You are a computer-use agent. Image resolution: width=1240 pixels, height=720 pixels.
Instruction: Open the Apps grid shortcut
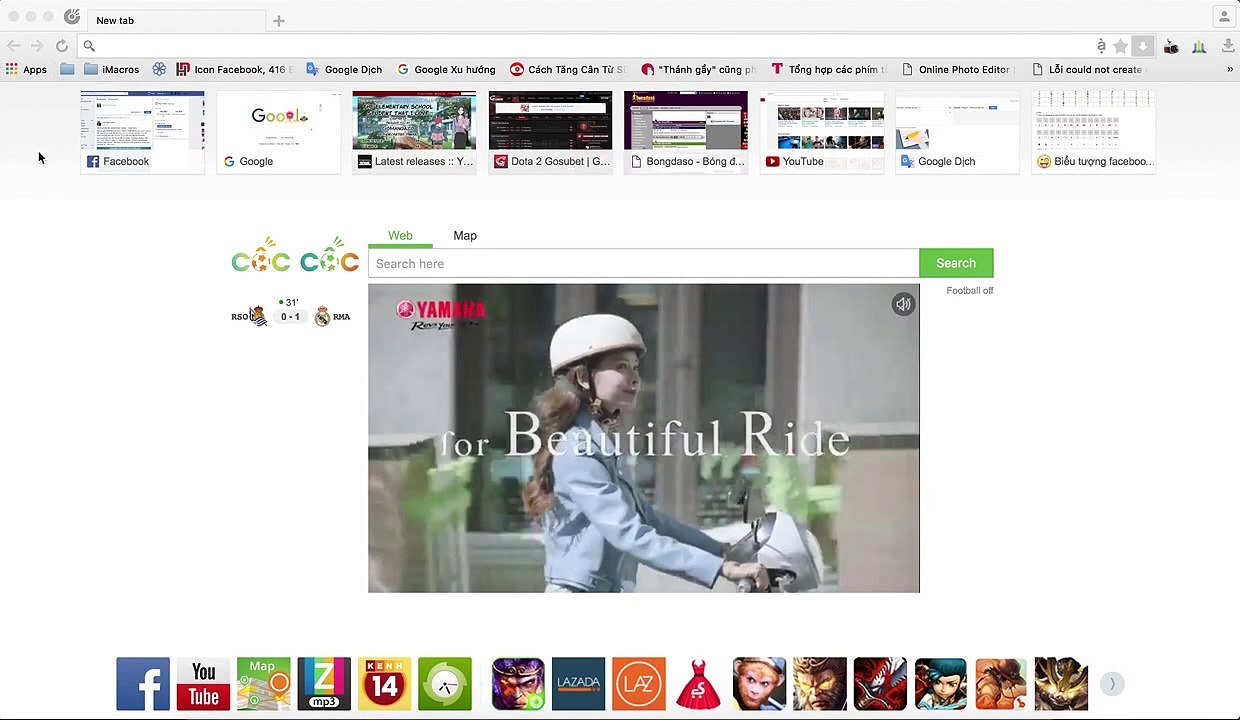(26, 69)
